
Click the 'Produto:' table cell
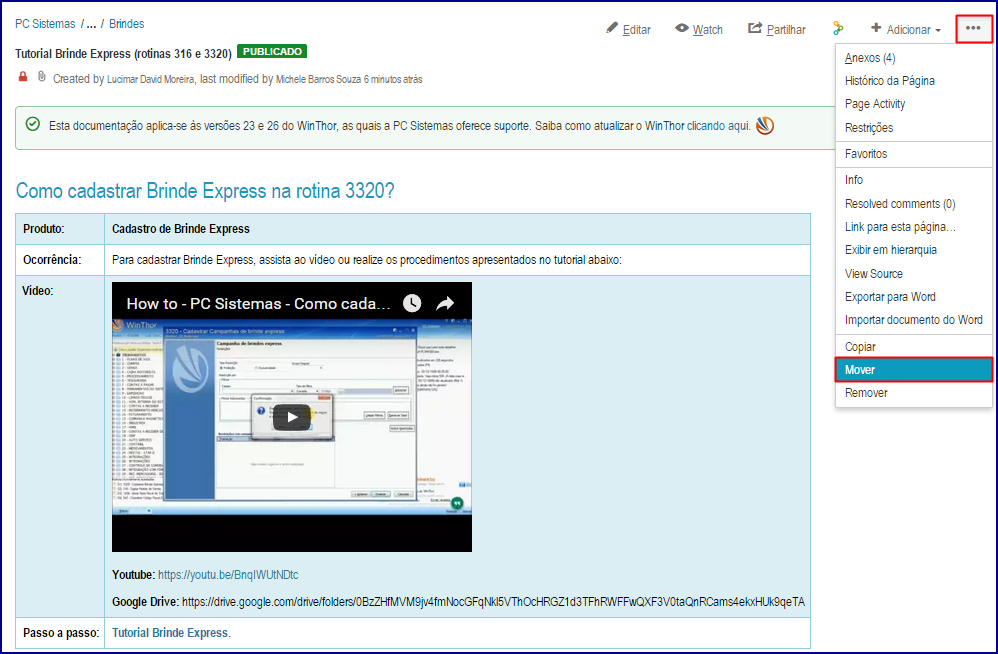click(60, 229)
